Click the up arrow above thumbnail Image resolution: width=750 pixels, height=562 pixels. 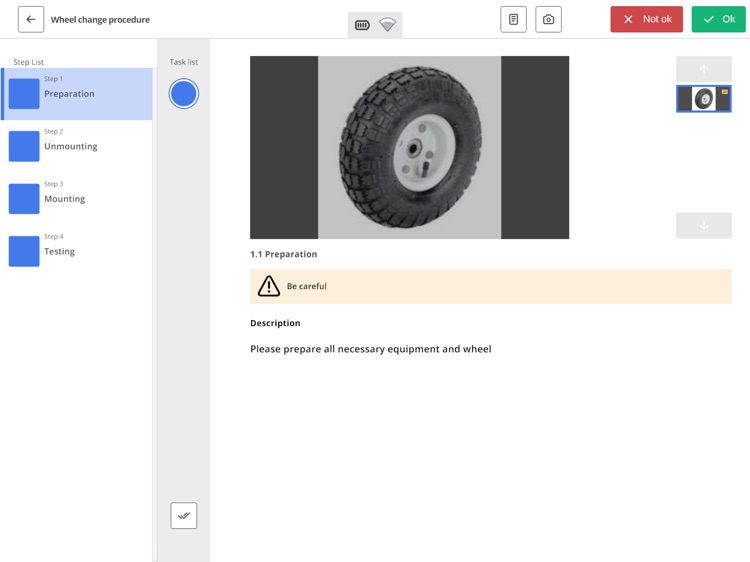[704, 69]
